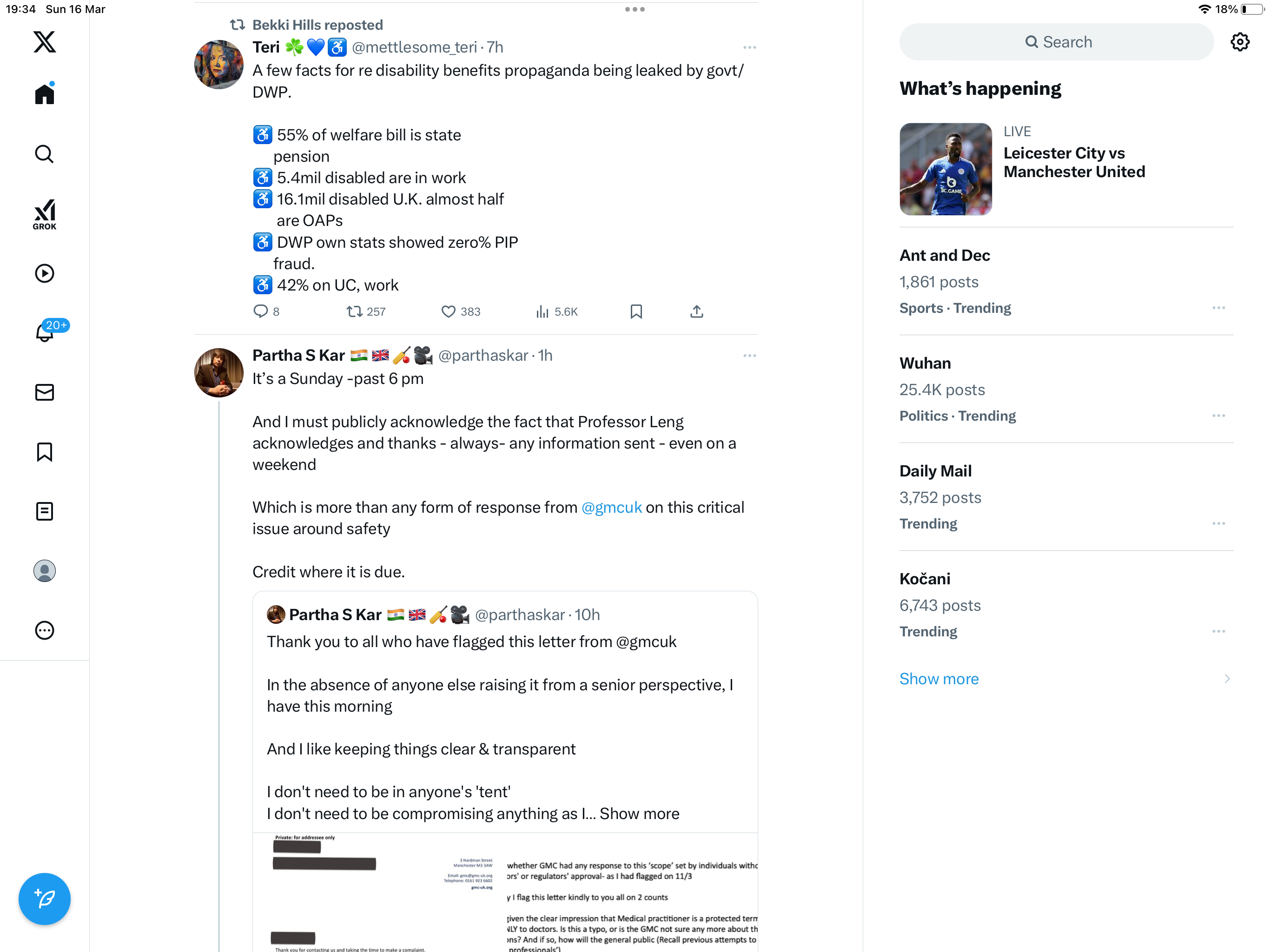Show more trending topics
The image size is (1270, 952).
[x=939, y=679]
